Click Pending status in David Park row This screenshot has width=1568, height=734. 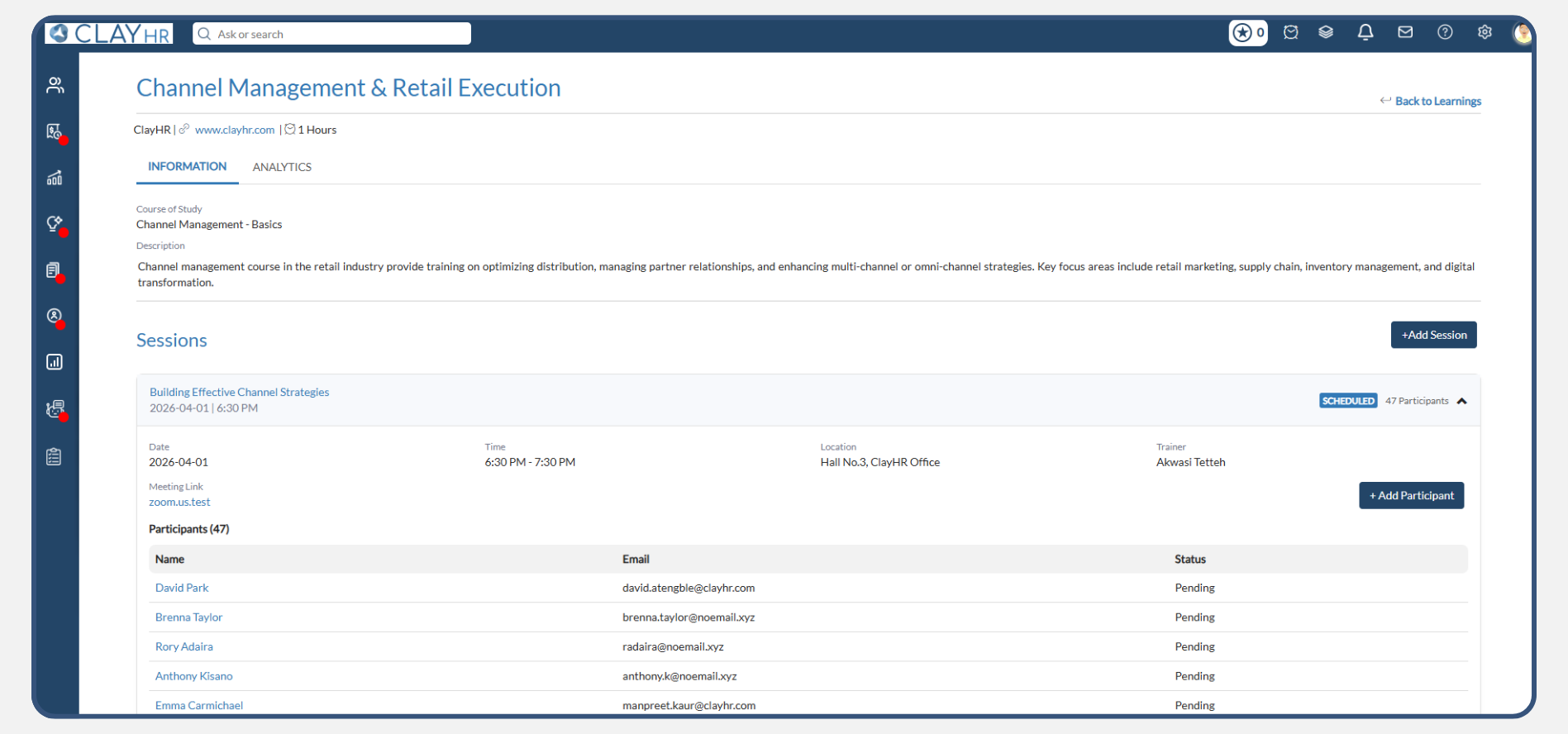click(x=1194, y=588)
